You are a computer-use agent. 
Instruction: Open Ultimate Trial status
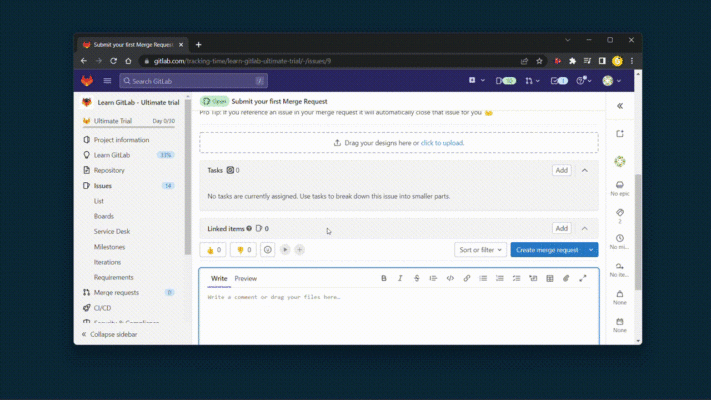coord(129,121)
